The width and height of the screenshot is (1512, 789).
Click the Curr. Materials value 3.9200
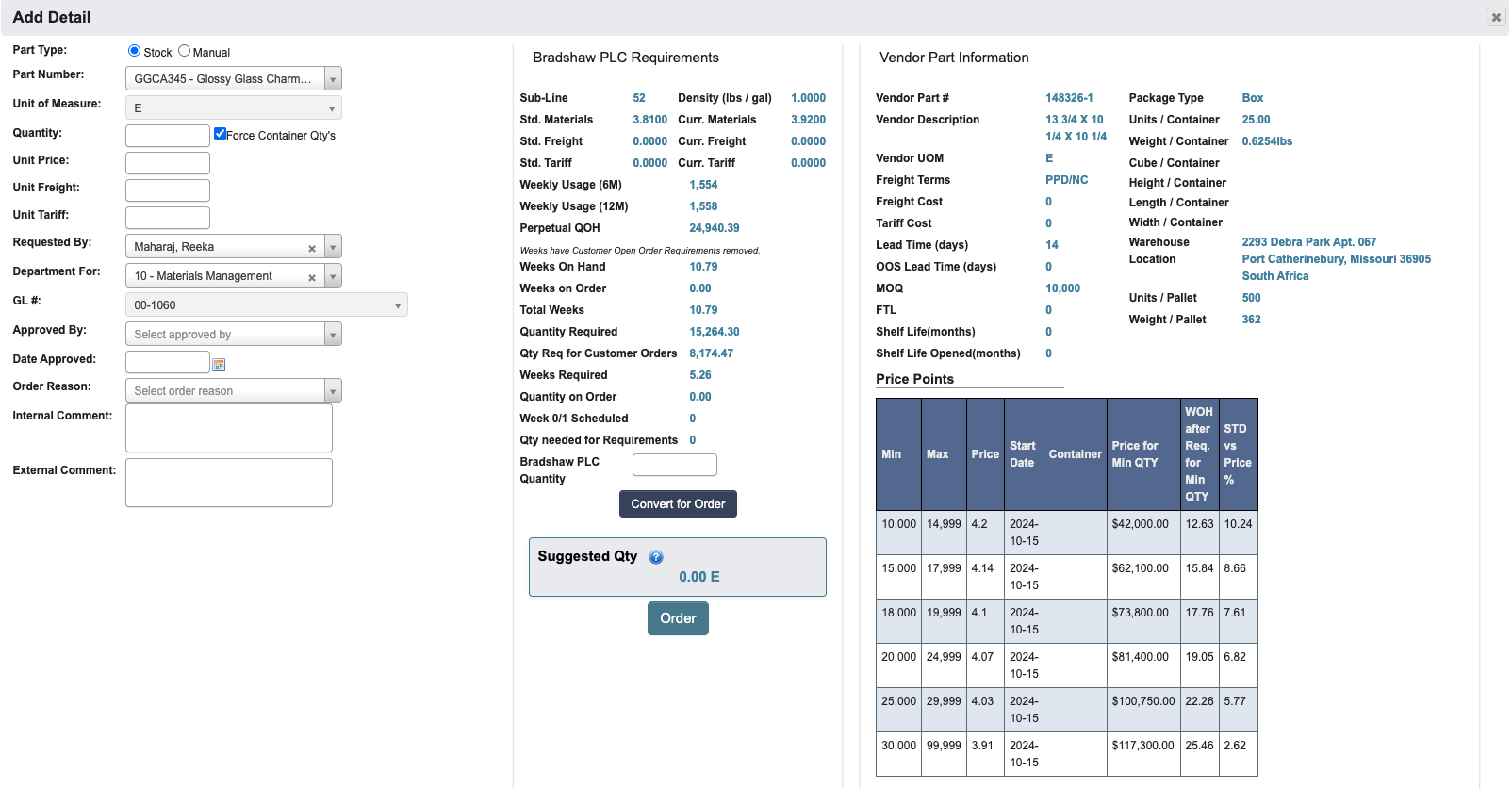coord(808,120)
